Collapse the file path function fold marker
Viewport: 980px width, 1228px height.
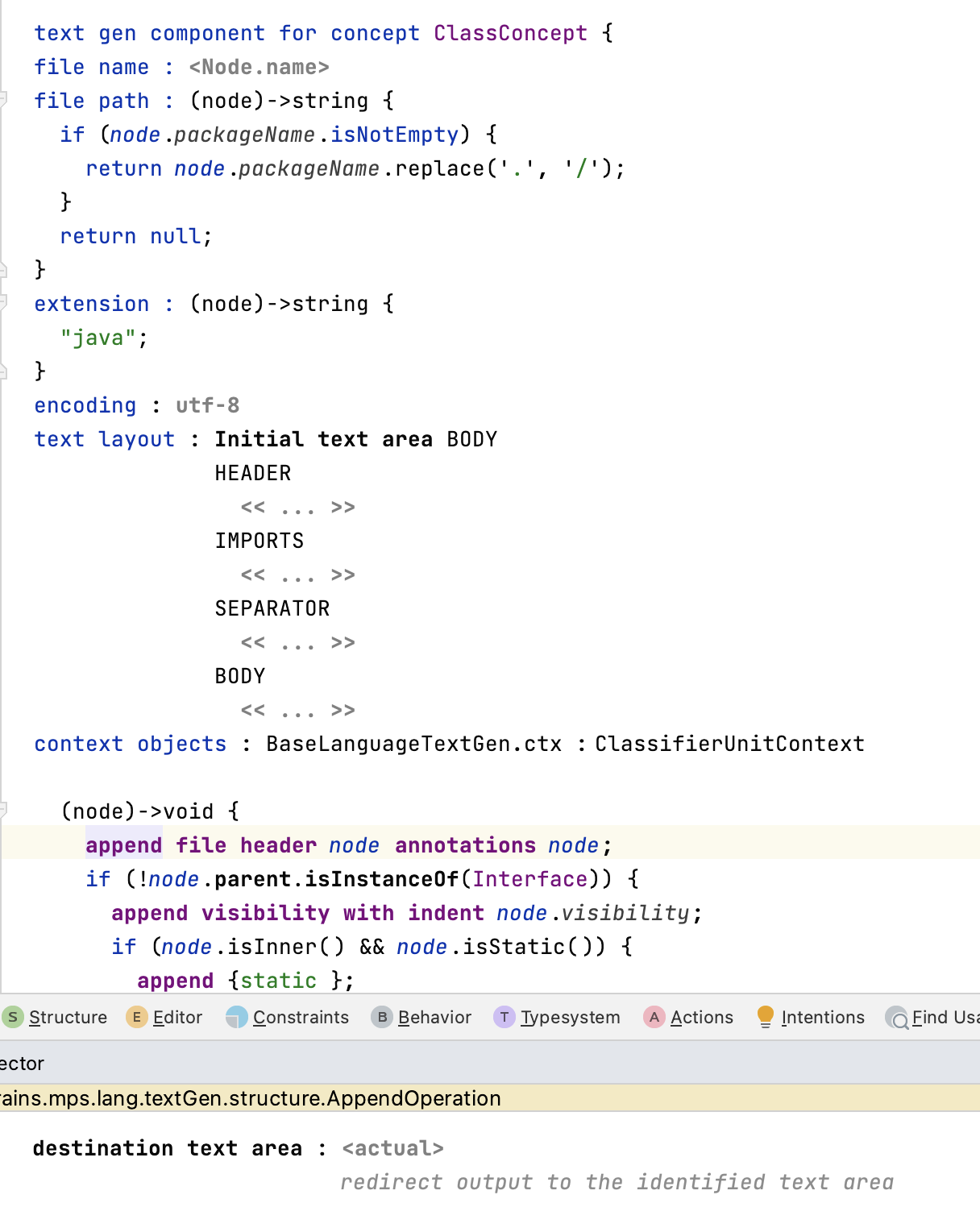coord(3,100)
